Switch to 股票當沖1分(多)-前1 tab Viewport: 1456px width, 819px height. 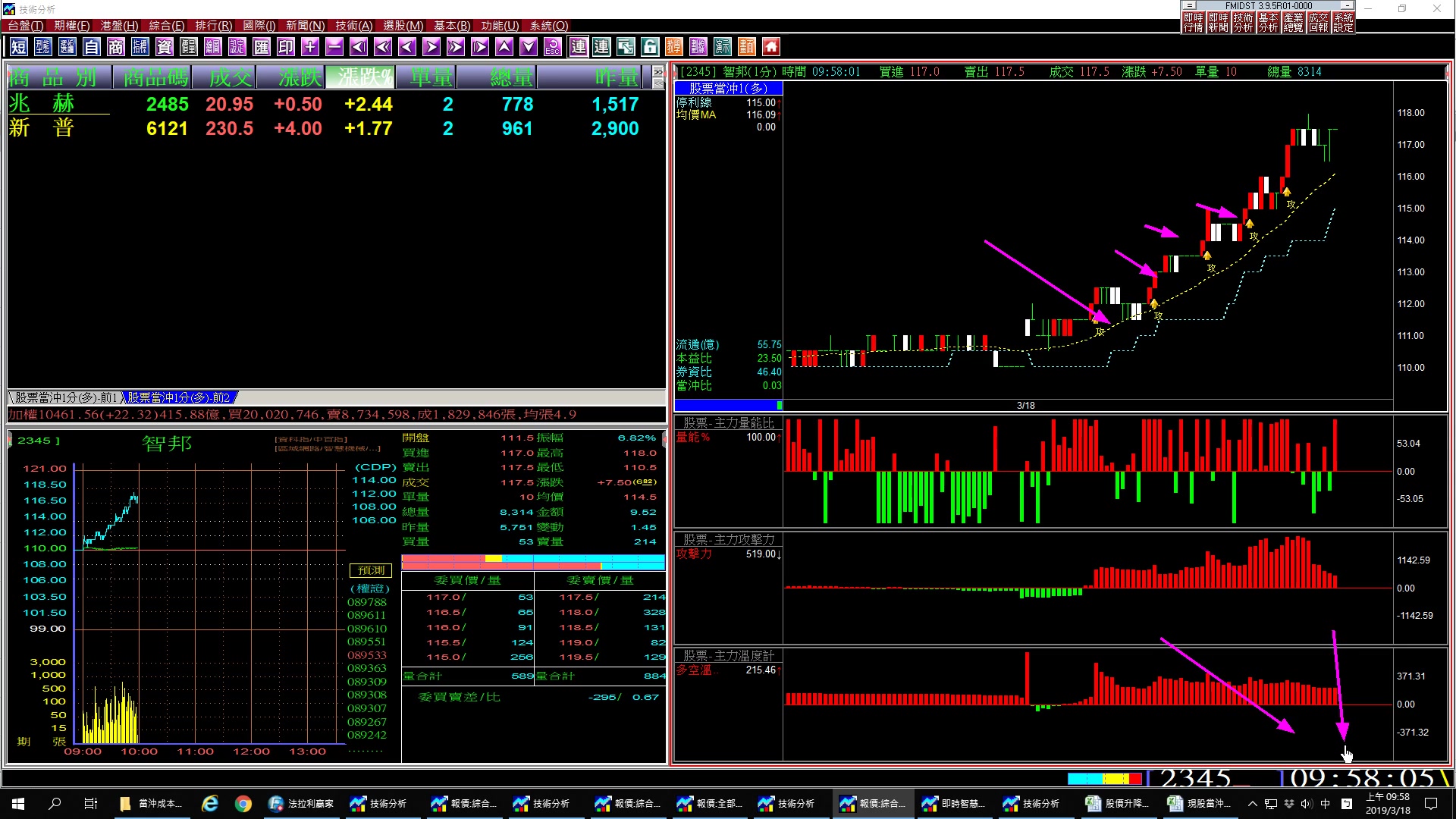[x=66, y=397]
